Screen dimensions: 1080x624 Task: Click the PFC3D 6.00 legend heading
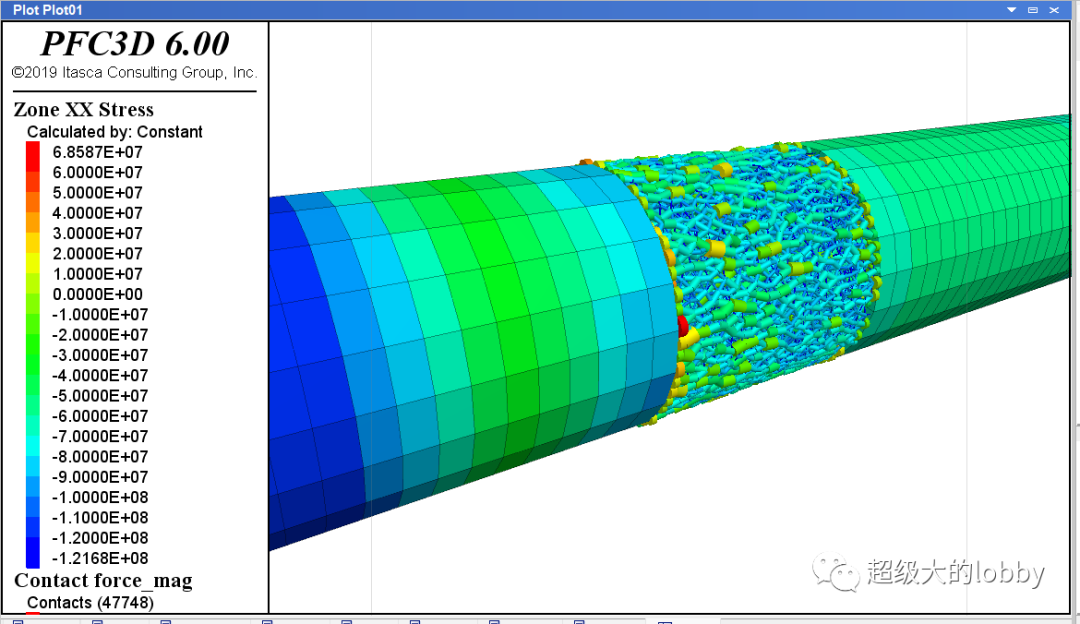(135, 43)
